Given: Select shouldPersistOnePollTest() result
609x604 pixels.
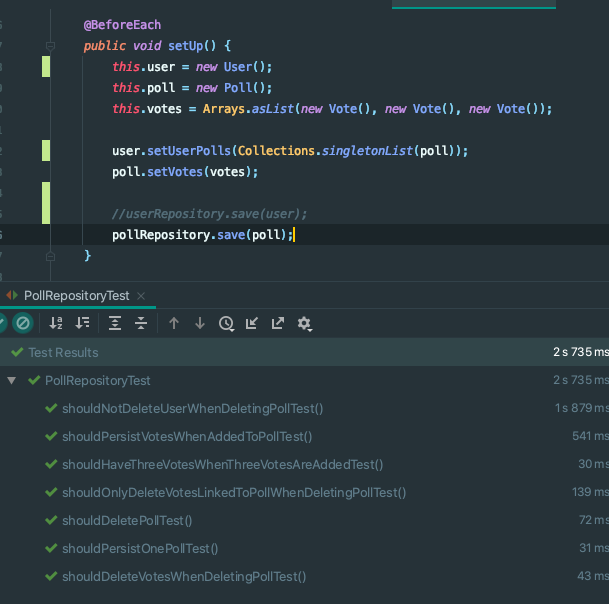Looking at the screenshot, I should click(304, 548).
